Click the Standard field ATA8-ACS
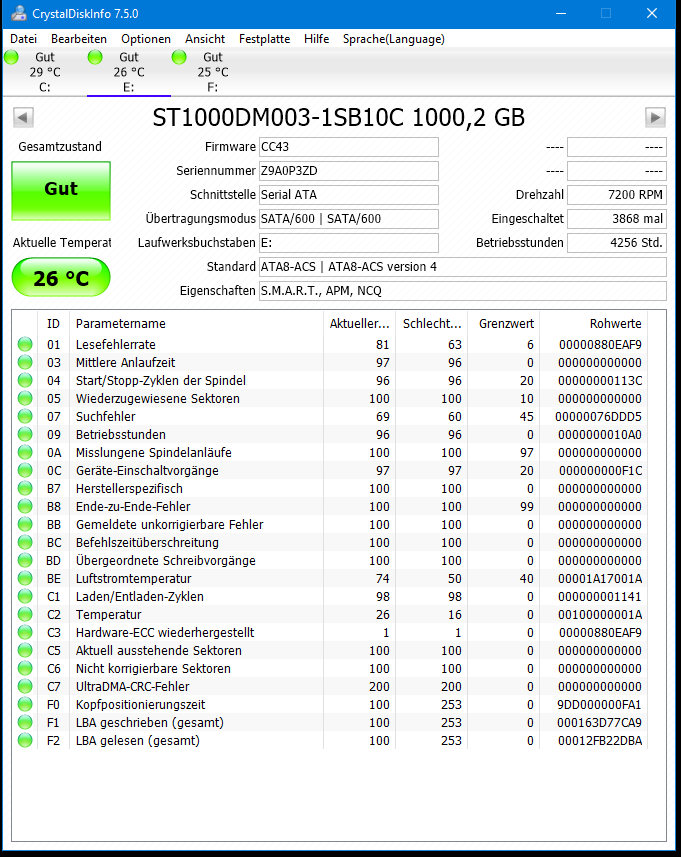This screenshot has width=681, height=857. 463,267
